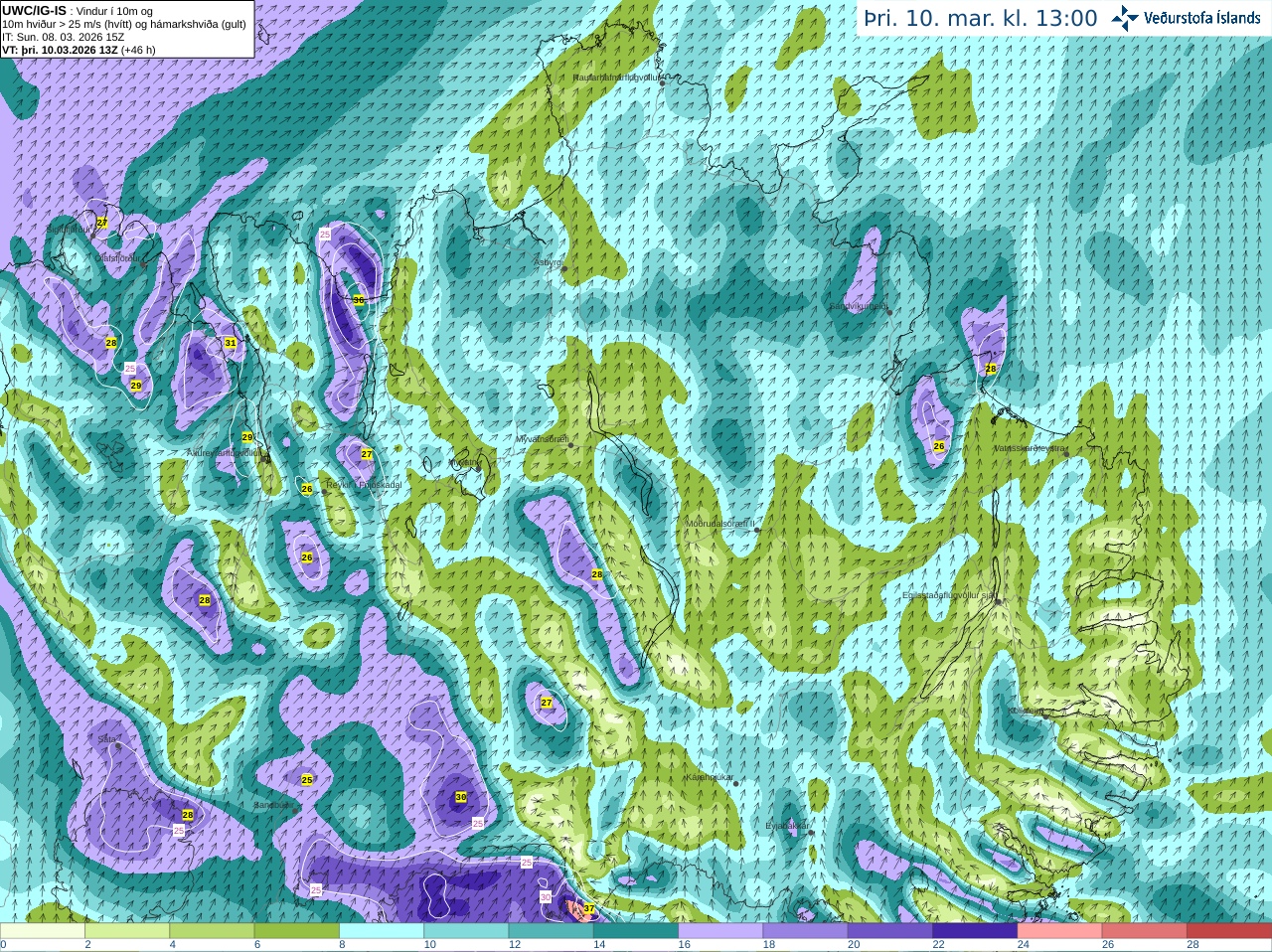Click the Veðurstofa Íslands name text
The width and height of the screenshot is (1272, 952).
(x=1202, y=18)
